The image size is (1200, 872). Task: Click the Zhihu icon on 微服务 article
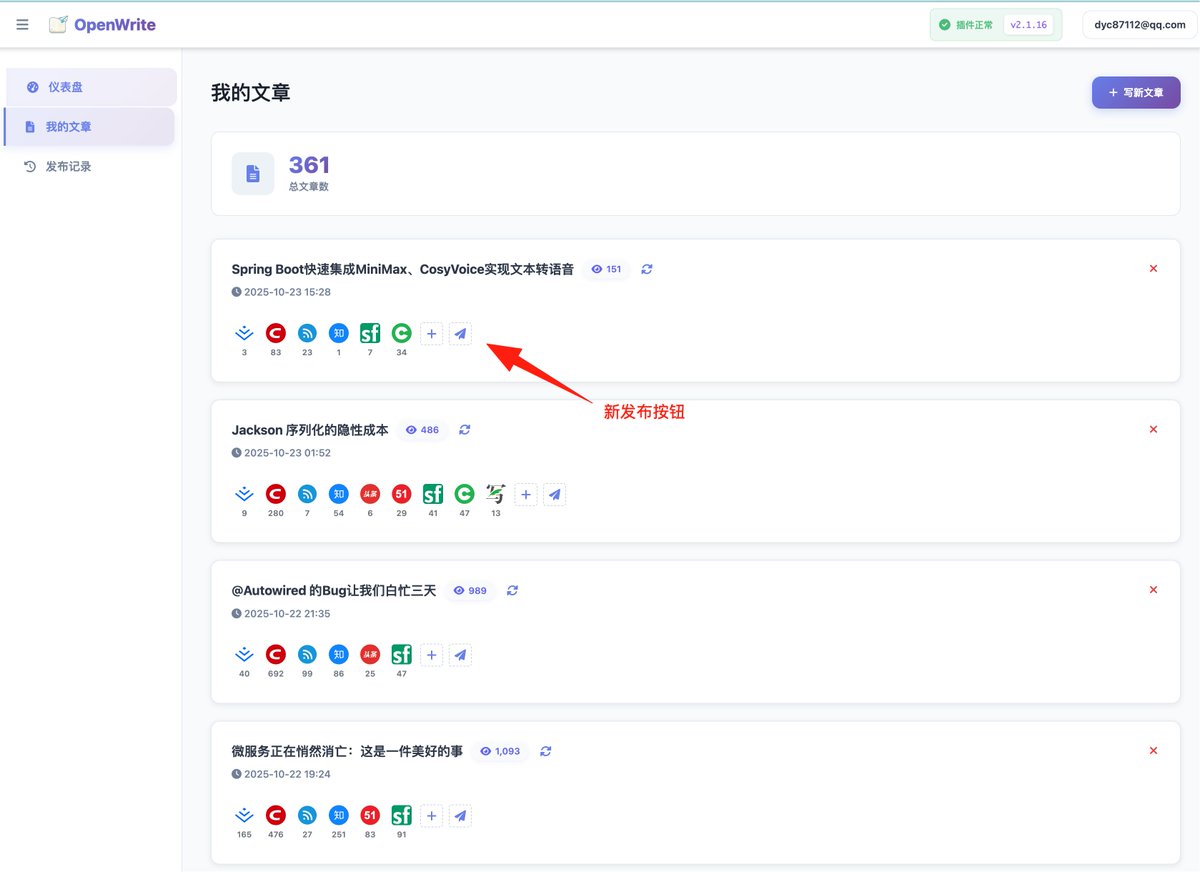(339, 815)
